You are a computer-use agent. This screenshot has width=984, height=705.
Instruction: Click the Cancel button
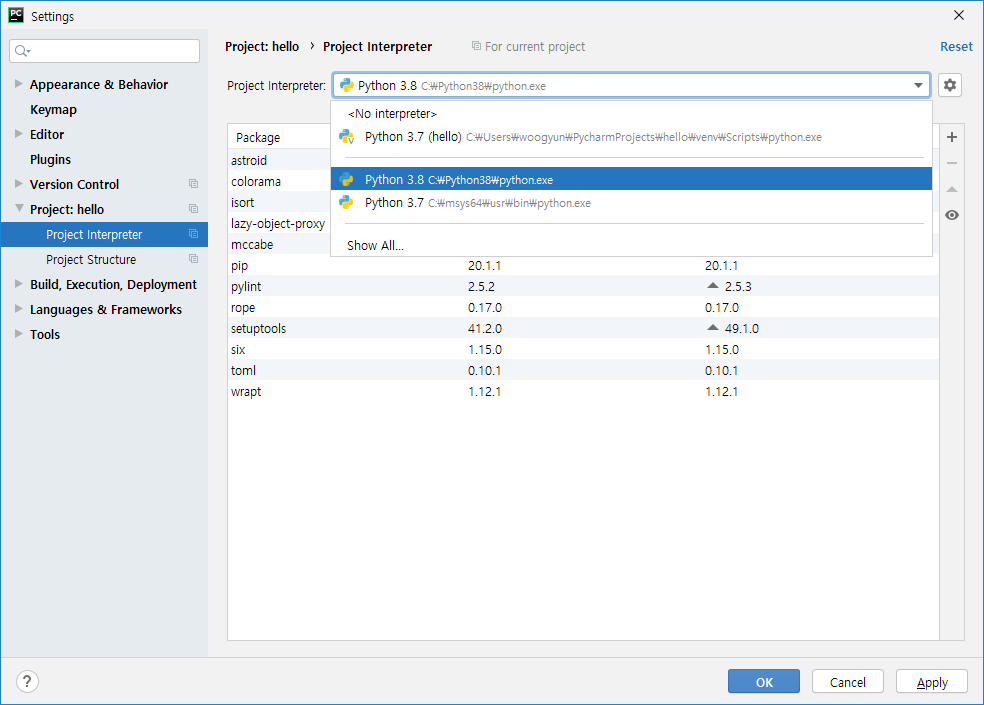pos(847,682)
